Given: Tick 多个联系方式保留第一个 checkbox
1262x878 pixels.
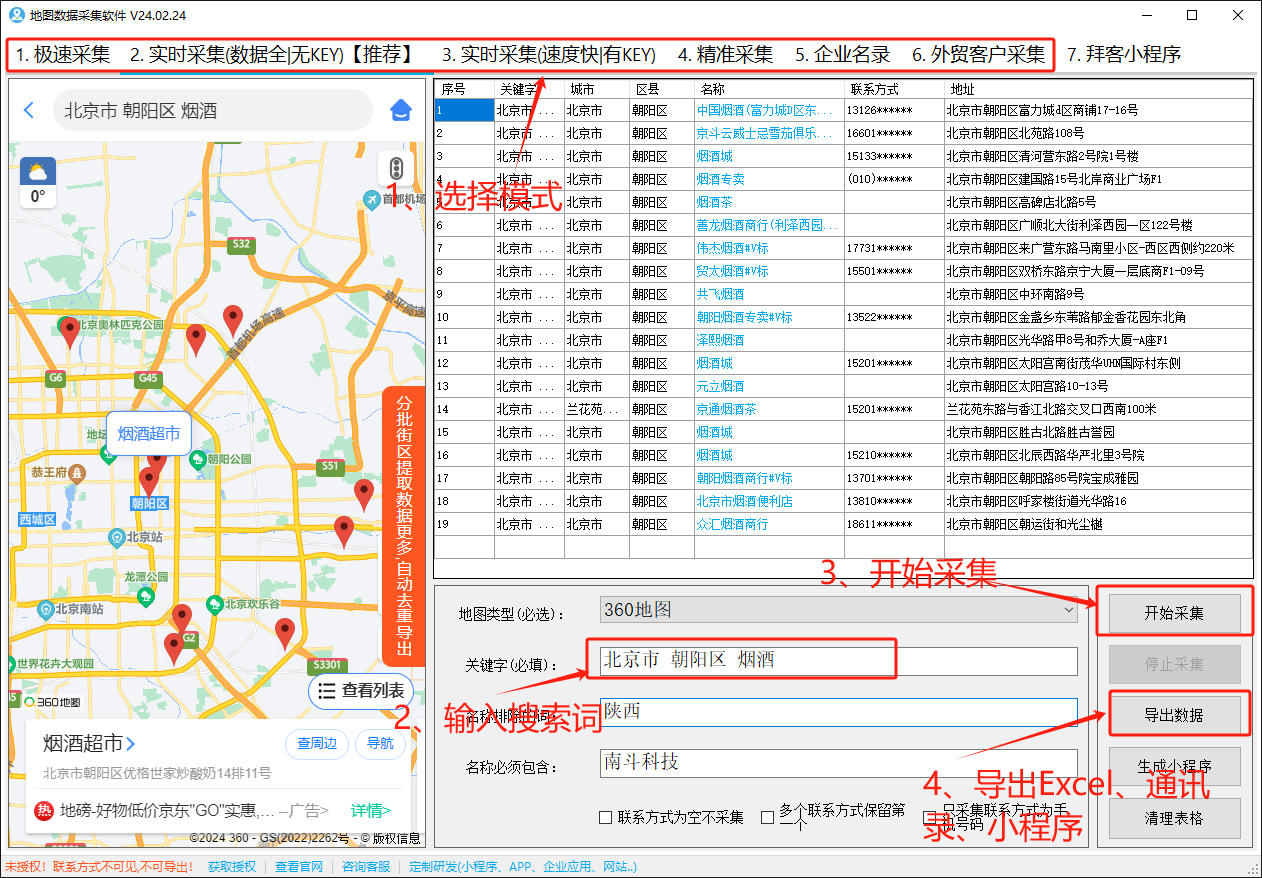Looking at the screenshot, I should (767, 817).
